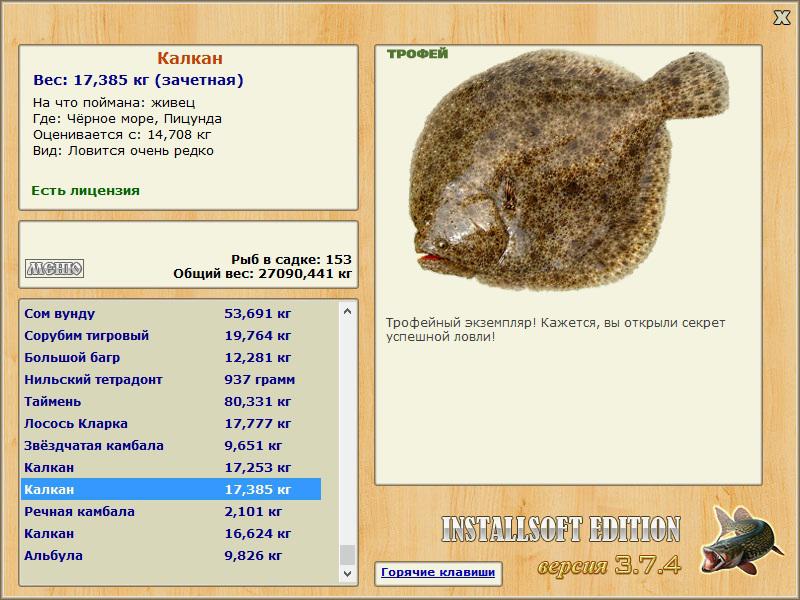Select Альбула 9,826 кг entry
Viewport: 800px width, 600px height.
tap(171, 555)
